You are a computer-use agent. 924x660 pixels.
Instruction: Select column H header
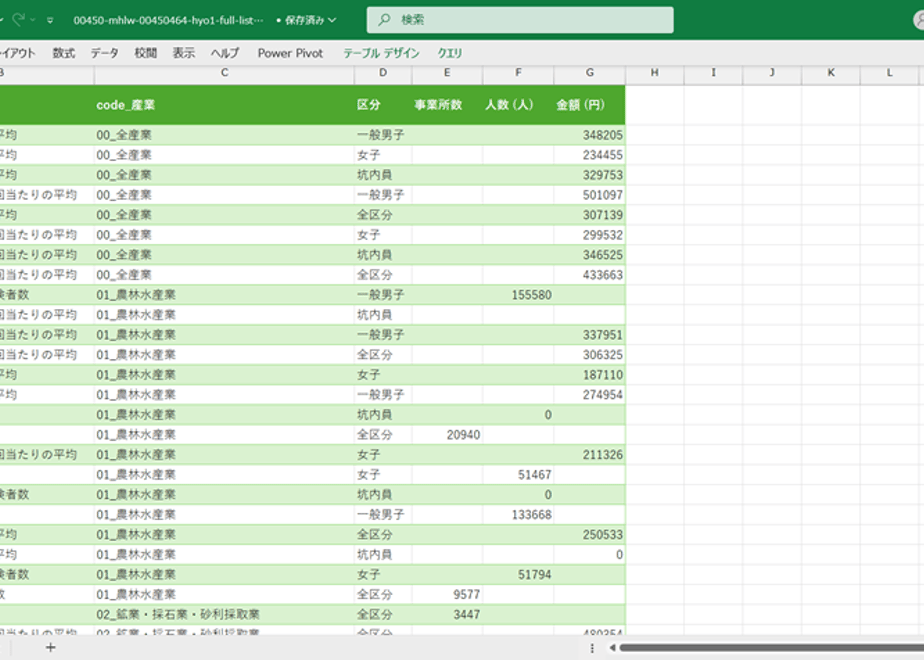pos(654,72)
